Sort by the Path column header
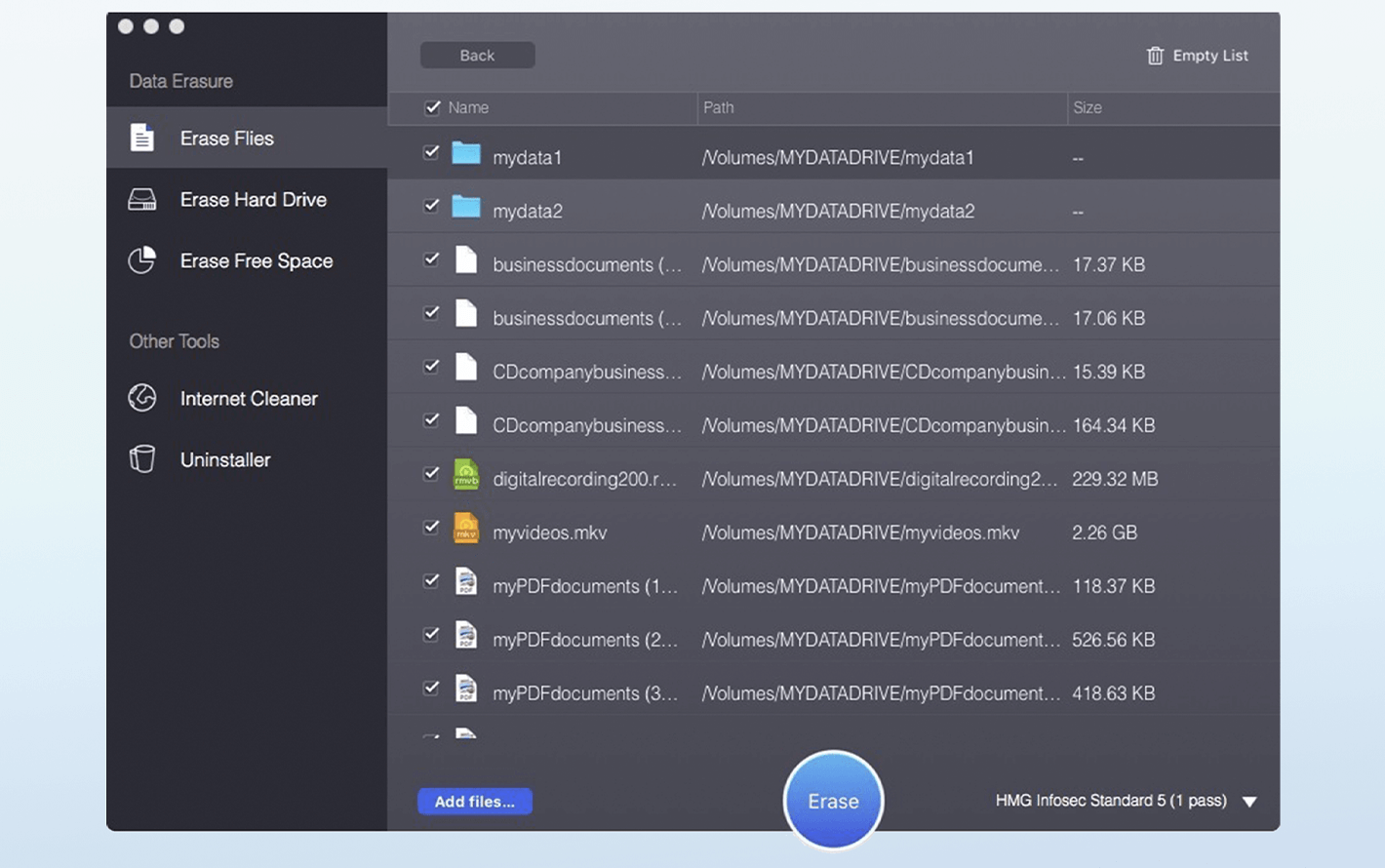 click(718, 107)
